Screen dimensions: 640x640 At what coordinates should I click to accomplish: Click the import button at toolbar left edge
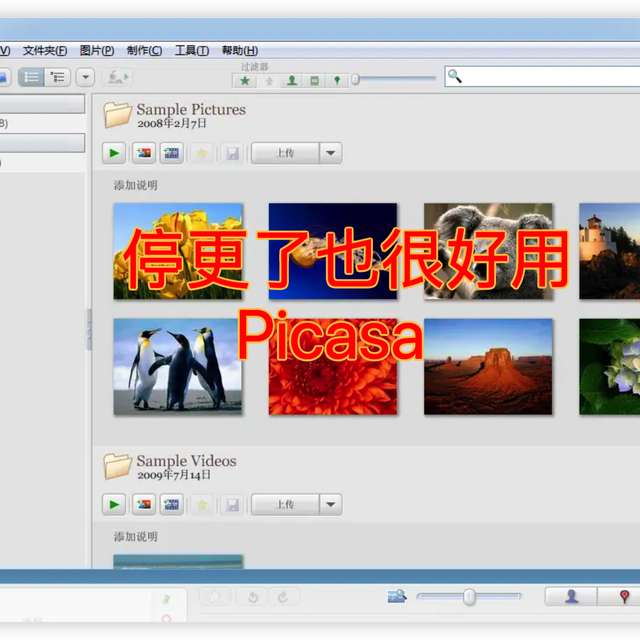click(x=4, y=77)
